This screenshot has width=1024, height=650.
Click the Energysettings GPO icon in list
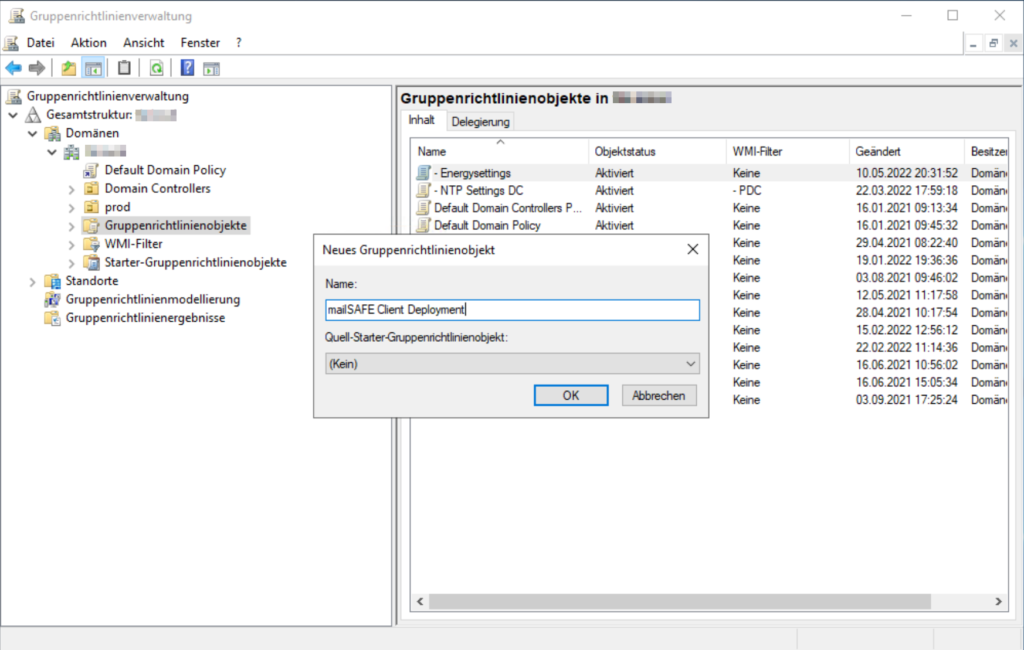(424, 173)
